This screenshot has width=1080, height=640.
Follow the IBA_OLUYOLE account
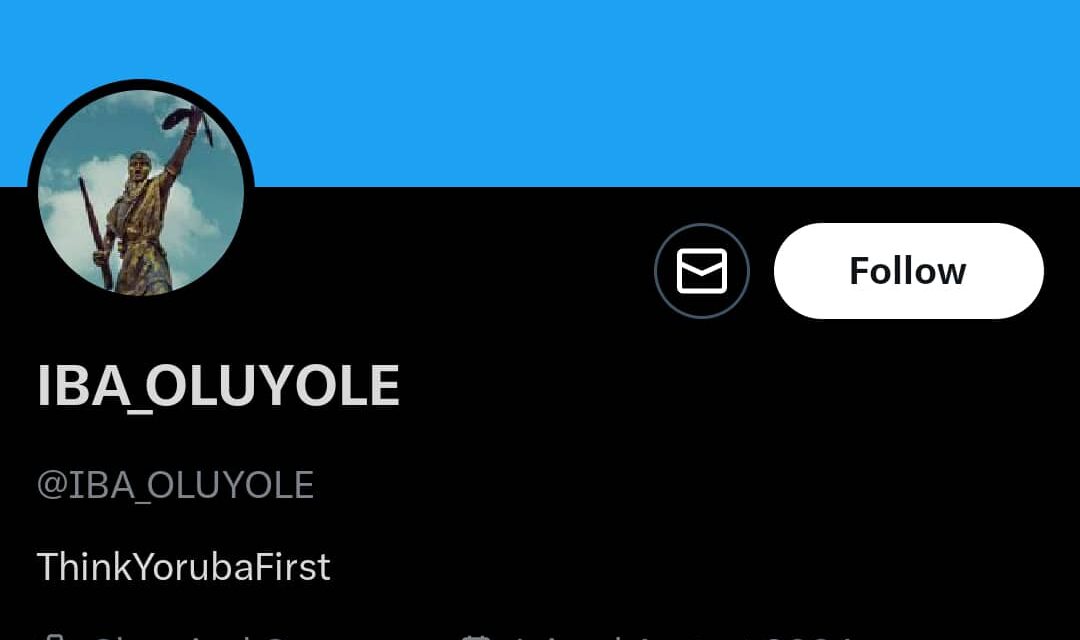pyautogui.click(x=908, y=271)
